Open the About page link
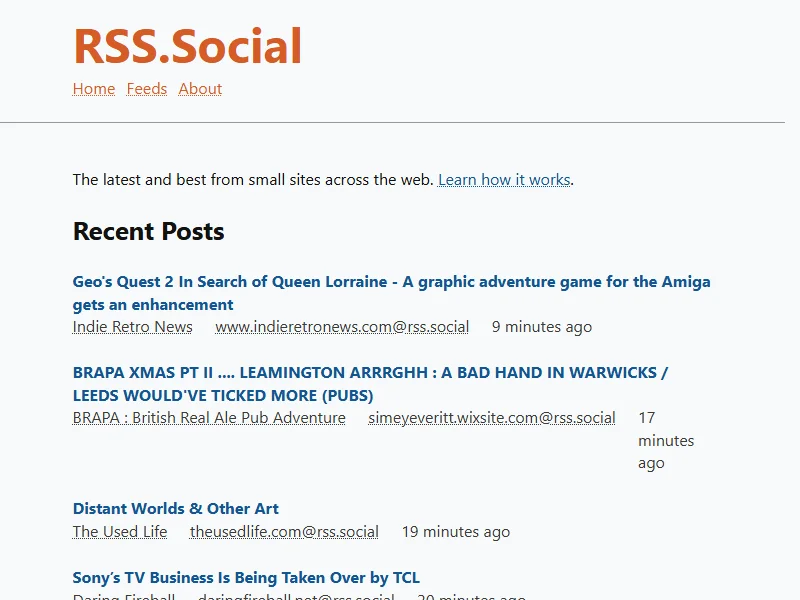 tap(200, 89)
